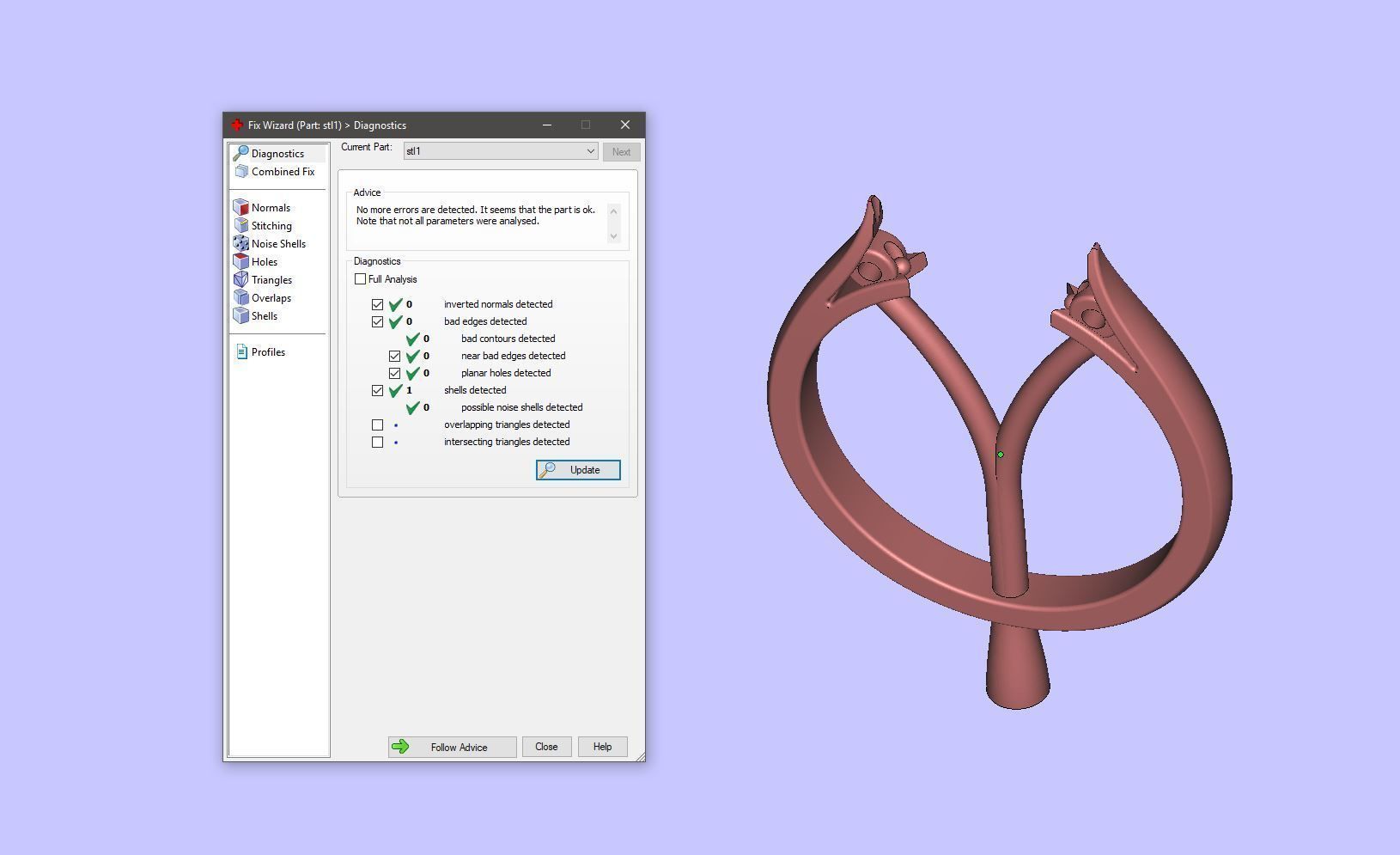
Task: Minimize the Fix Wizard dialog
Action: [x=547, y=125]
